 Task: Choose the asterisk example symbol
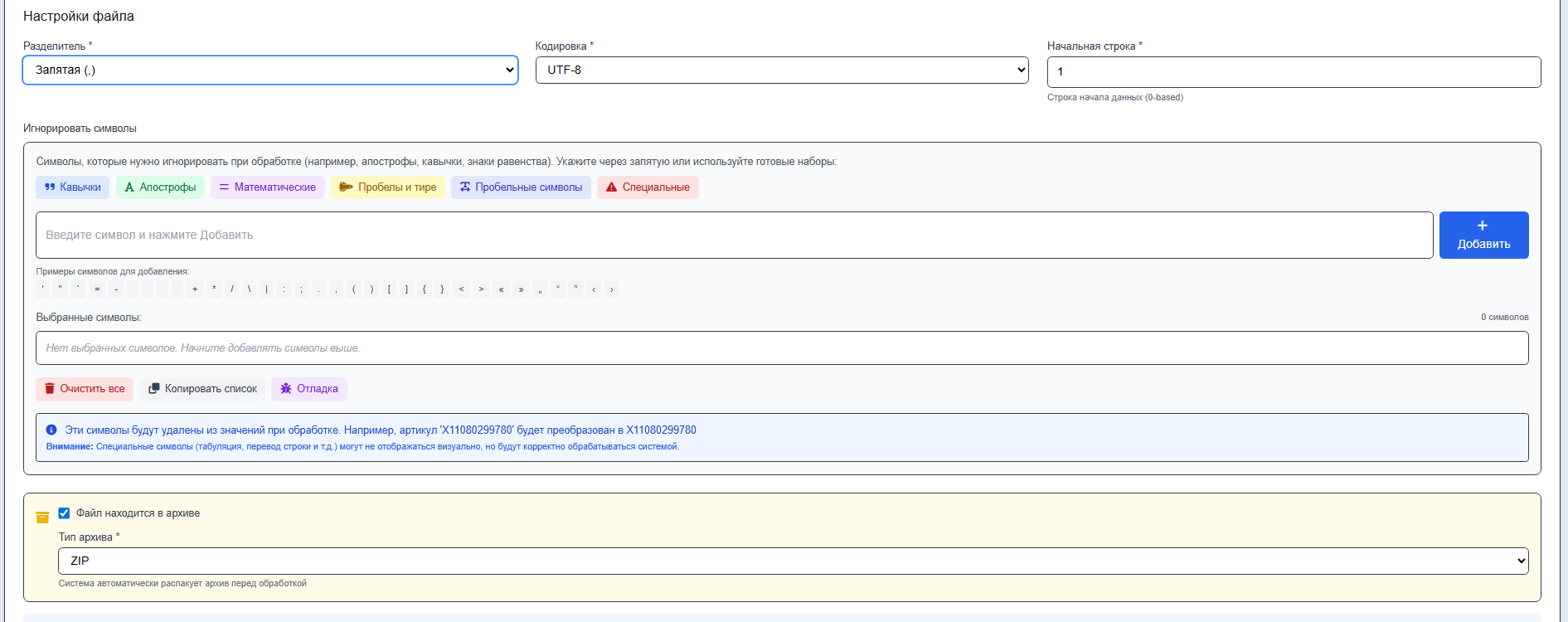click(x=214, y=289)
